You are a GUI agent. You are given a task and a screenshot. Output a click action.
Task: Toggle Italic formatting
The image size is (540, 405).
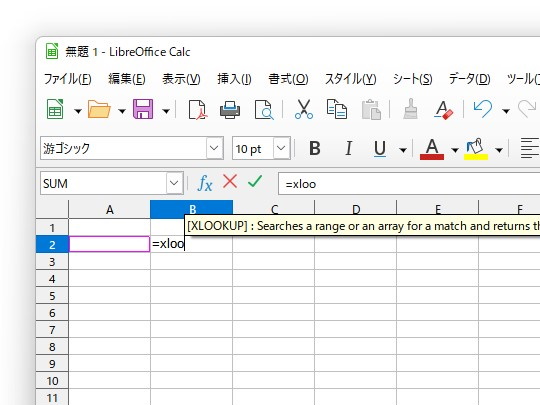click(349, 148)
